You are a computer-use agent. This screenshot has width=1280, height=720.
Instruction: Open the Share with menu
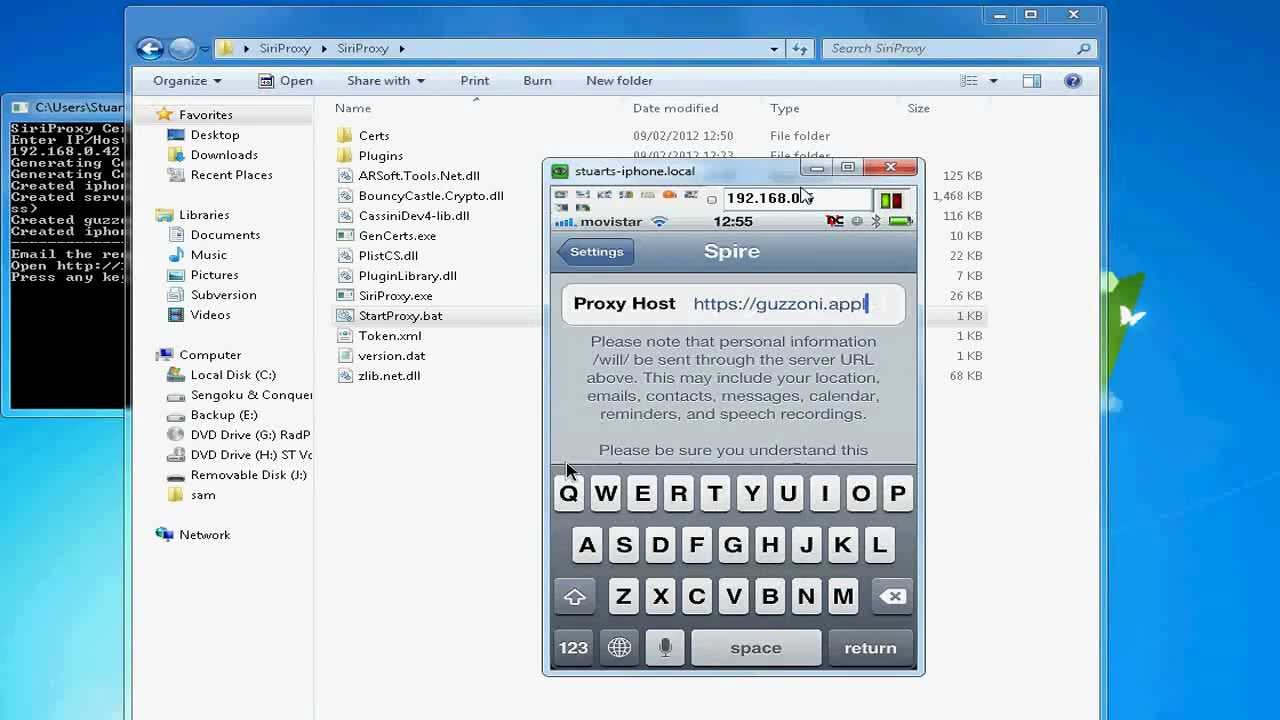point(386,81)
